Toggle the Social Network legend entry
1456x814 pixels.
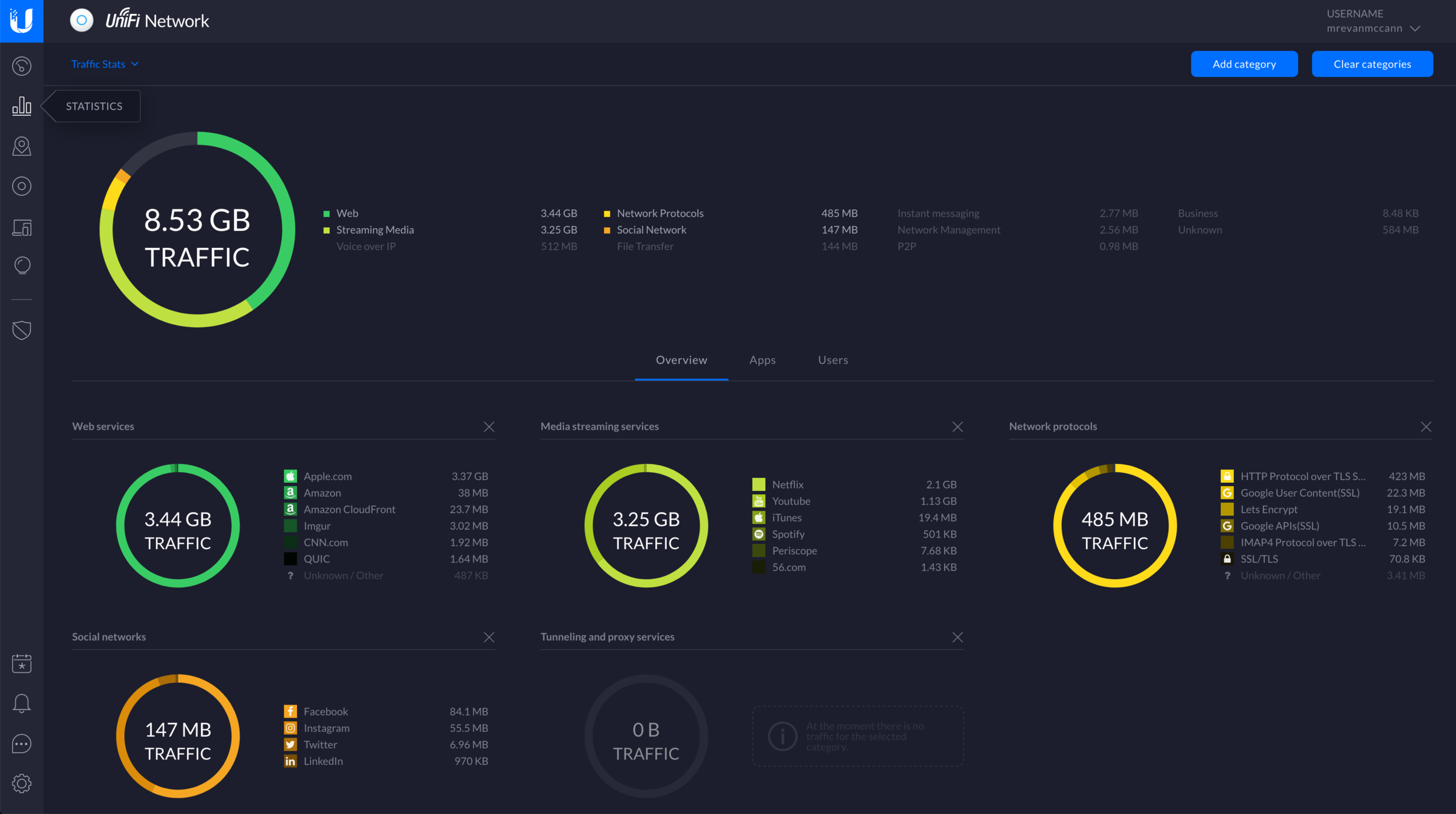(730, 230)
